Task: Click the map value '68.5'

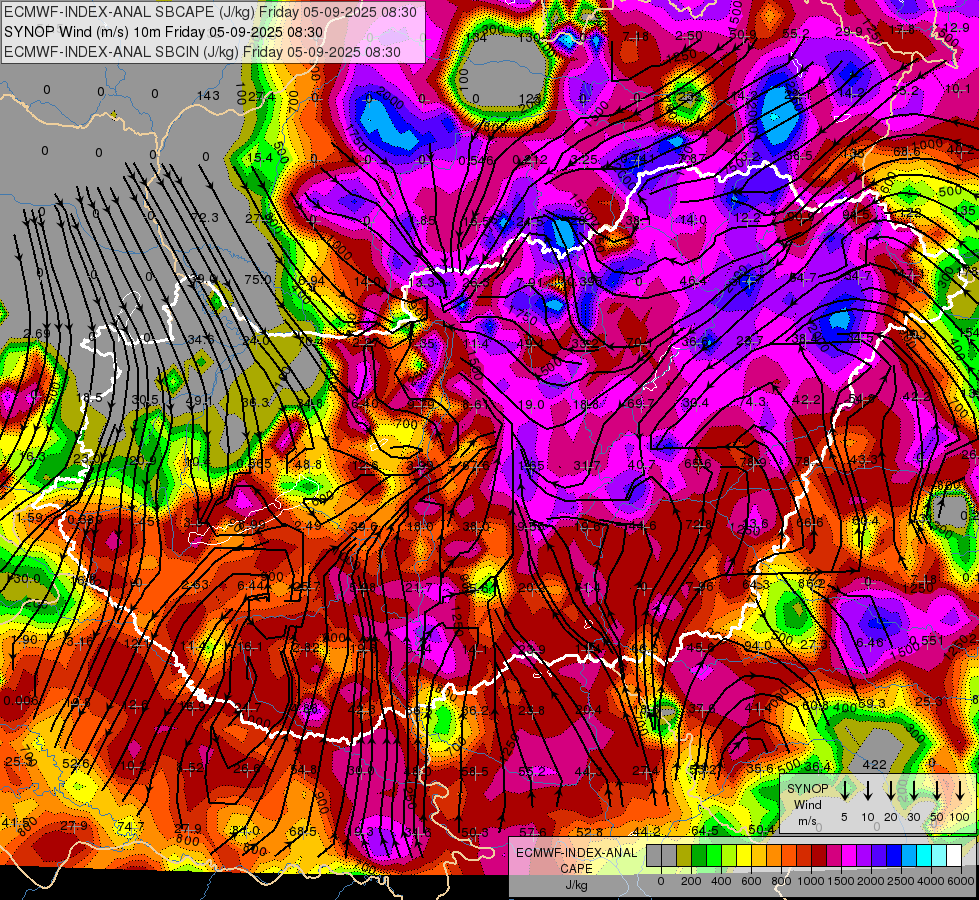Action: click(303, 832)
